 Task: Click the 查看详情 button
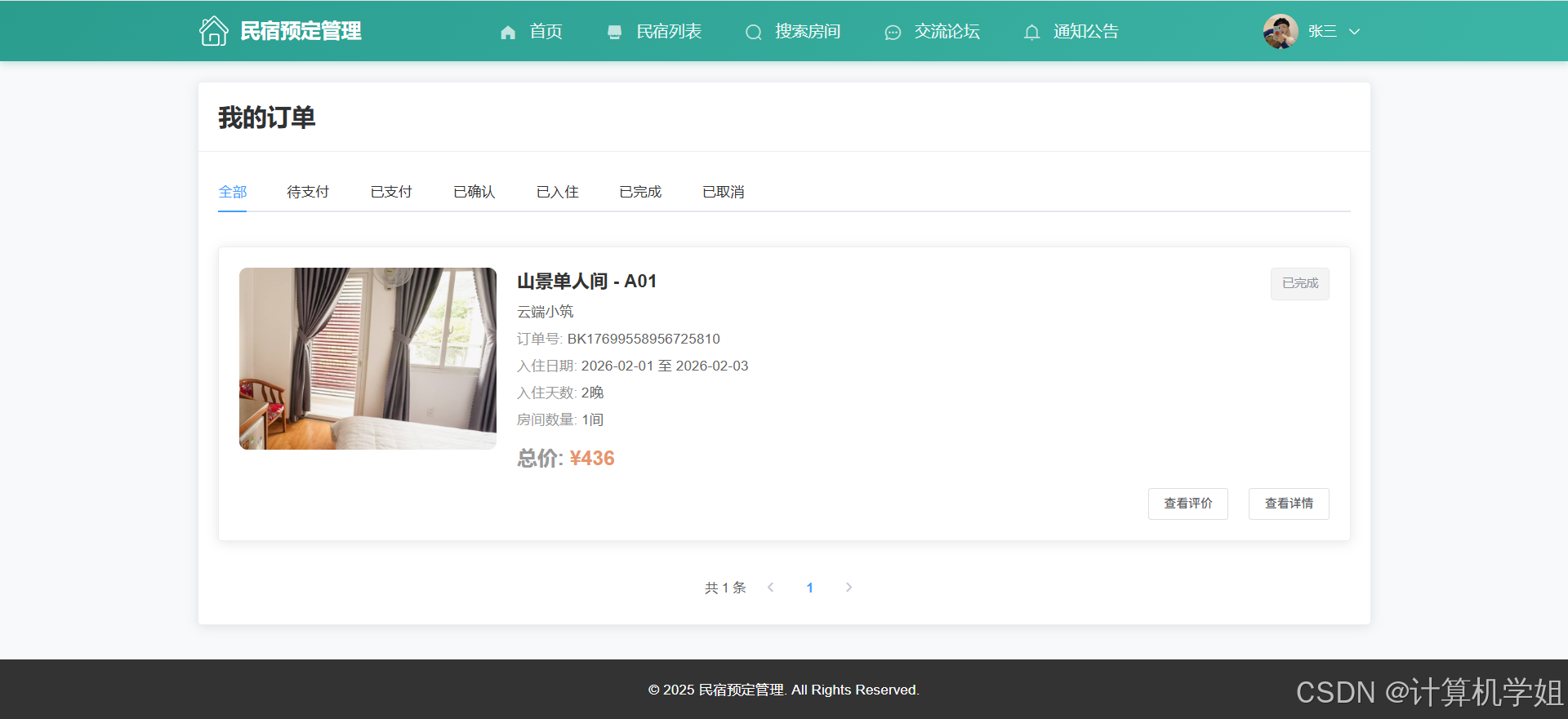1289,504
